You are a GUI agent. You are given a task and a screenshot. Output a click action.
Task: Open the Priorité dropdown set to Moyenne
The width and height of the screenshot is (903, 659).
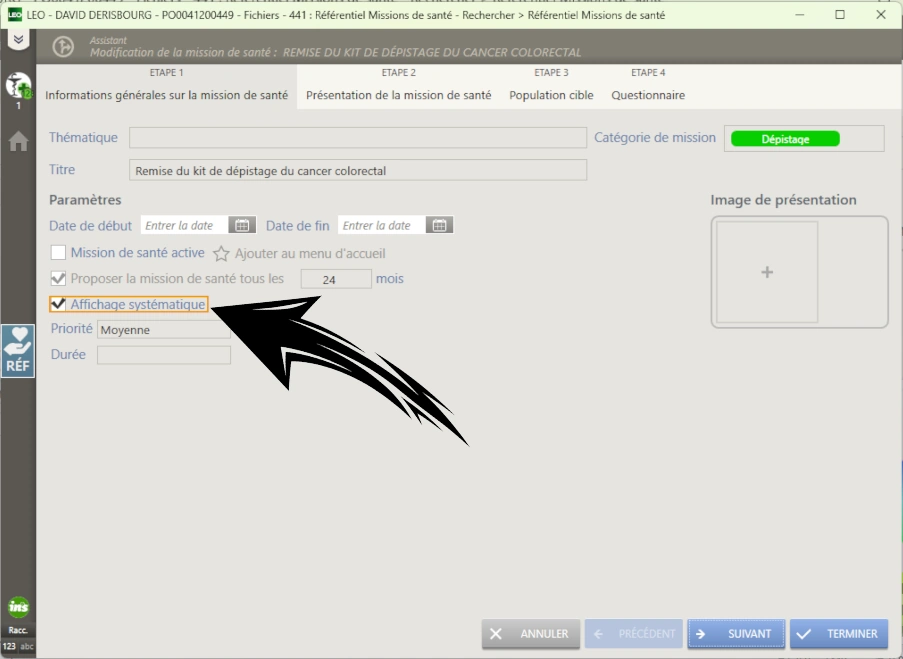coord(164,330)
